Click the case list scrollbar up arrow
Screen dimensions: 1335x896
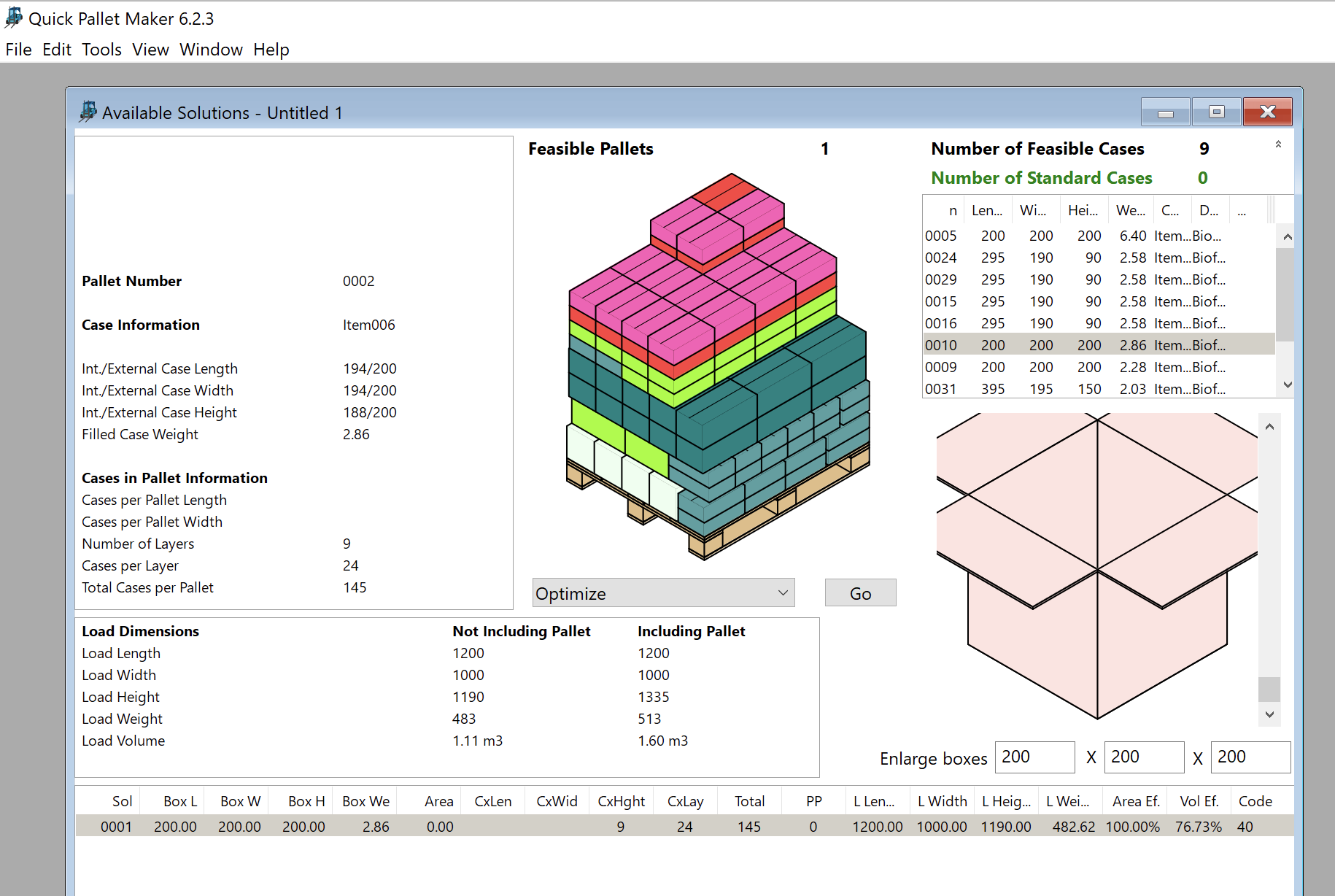pyautogui.click(x=1288, y=236)
